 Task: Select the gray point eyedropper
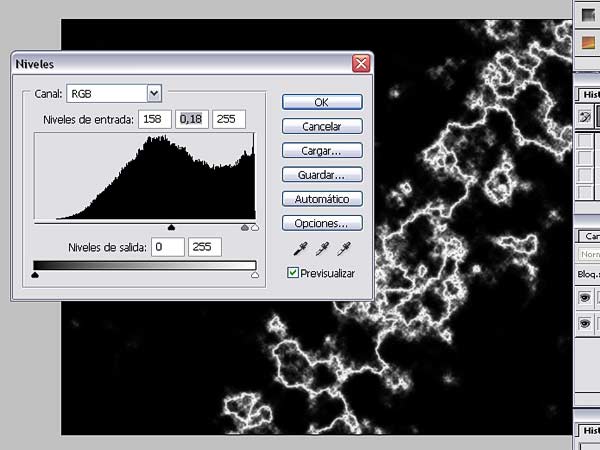(322, 249)
